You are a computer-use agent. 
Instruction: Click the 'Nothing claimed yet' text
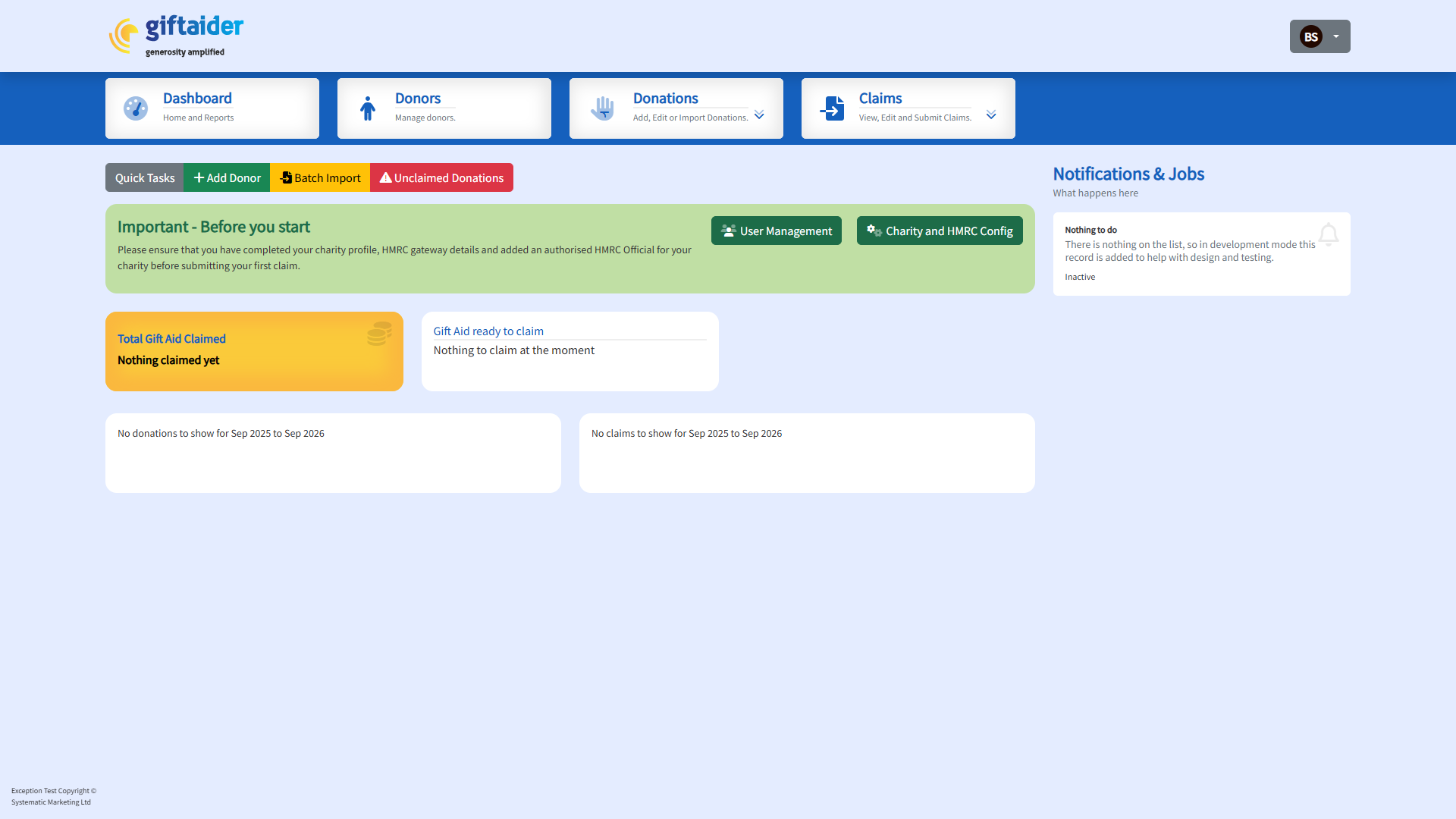tap(168, 360)
